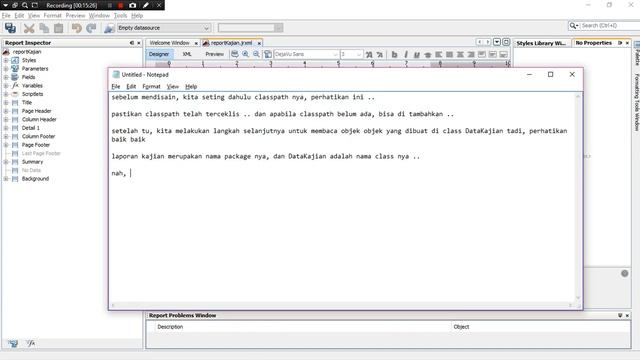Image resolution: width=640 pixels, height=360 pixels.
Task: Open the DejaVu Sans font dropdown
Action: click(x=306, y=54)
